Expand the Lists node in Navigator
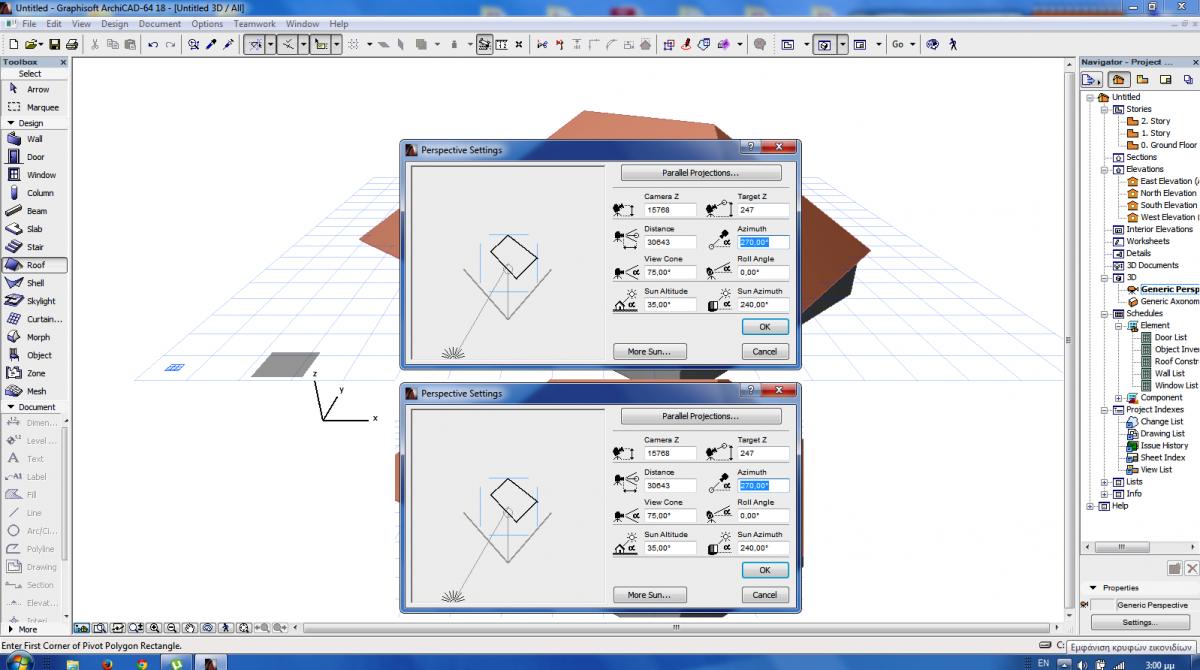1200x670 pixels. coord(1105,482)
